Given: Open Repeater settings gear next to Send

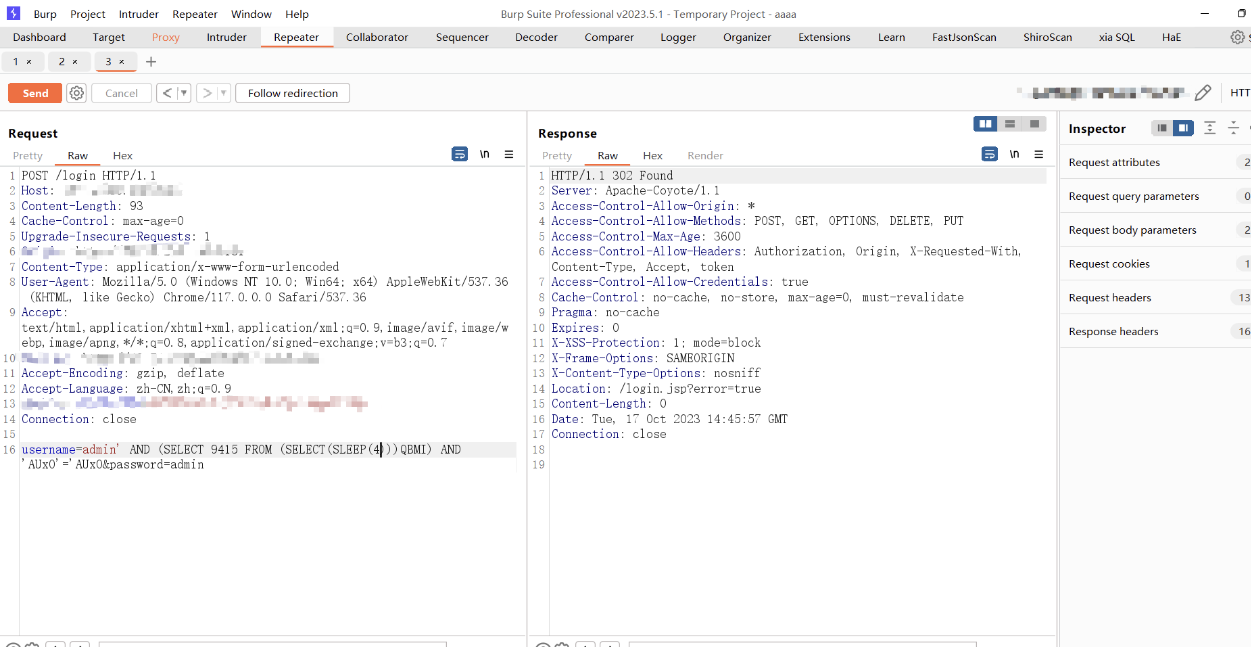Looking at the screenshot, I should [x=77, y=93].
